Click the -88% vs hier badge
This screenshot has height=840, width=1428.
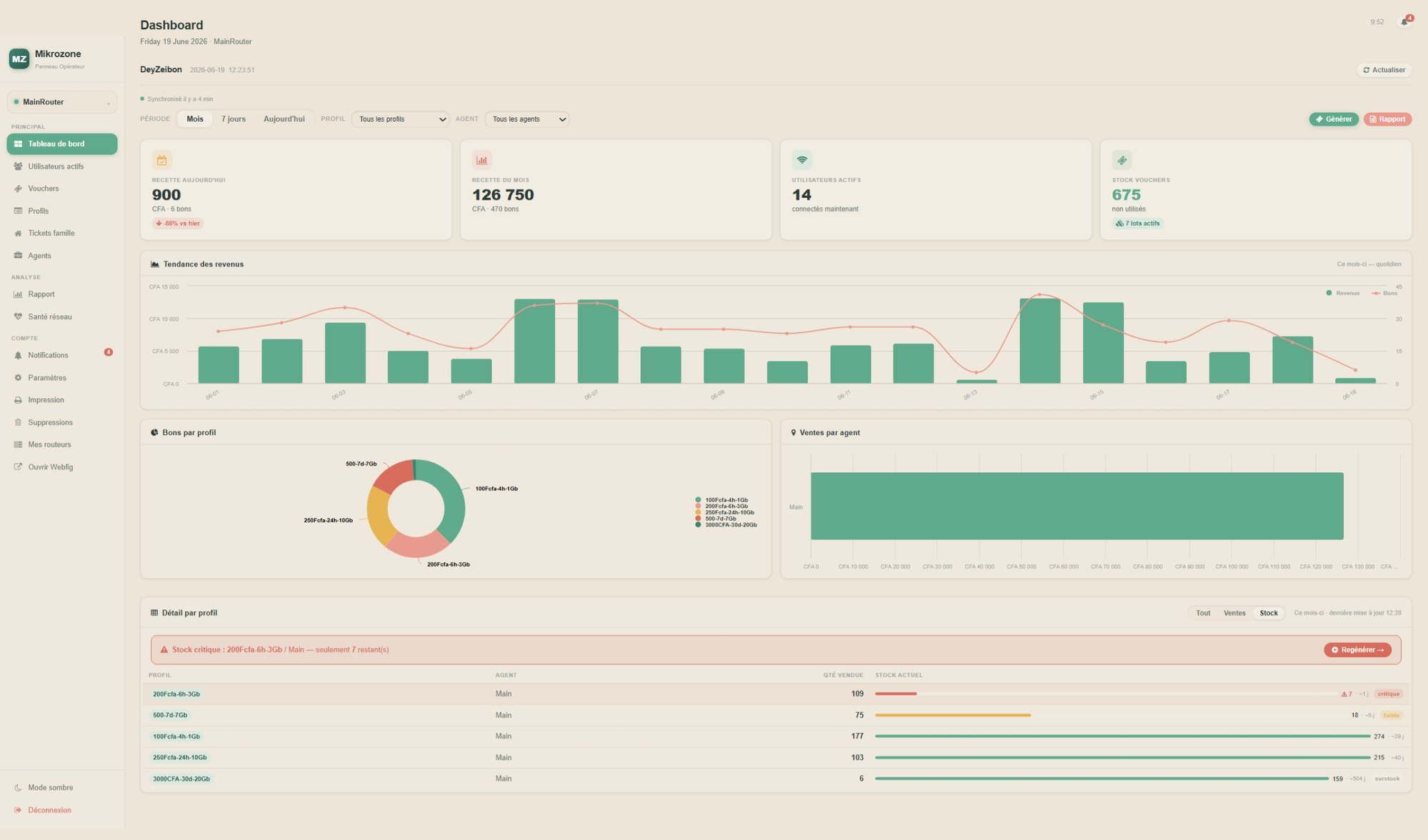[x=178, y=224]
